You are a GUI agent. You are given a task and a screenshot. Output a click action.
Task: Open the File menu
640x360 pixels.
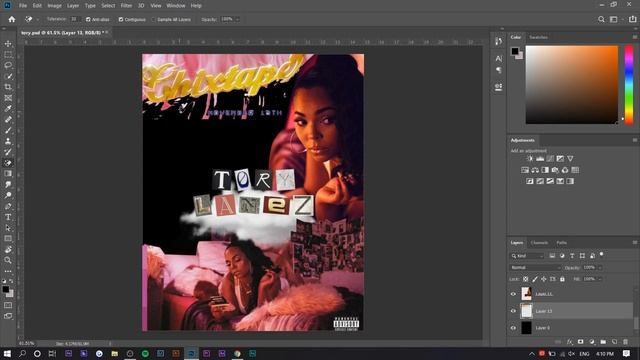23,6
